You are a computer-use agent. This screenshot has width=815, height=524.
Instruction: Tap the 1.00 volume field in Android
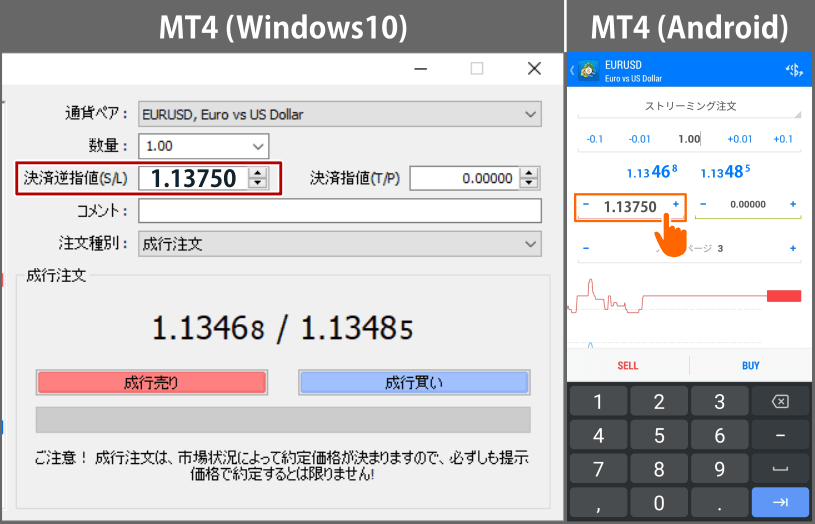click(x=690, y=139)
